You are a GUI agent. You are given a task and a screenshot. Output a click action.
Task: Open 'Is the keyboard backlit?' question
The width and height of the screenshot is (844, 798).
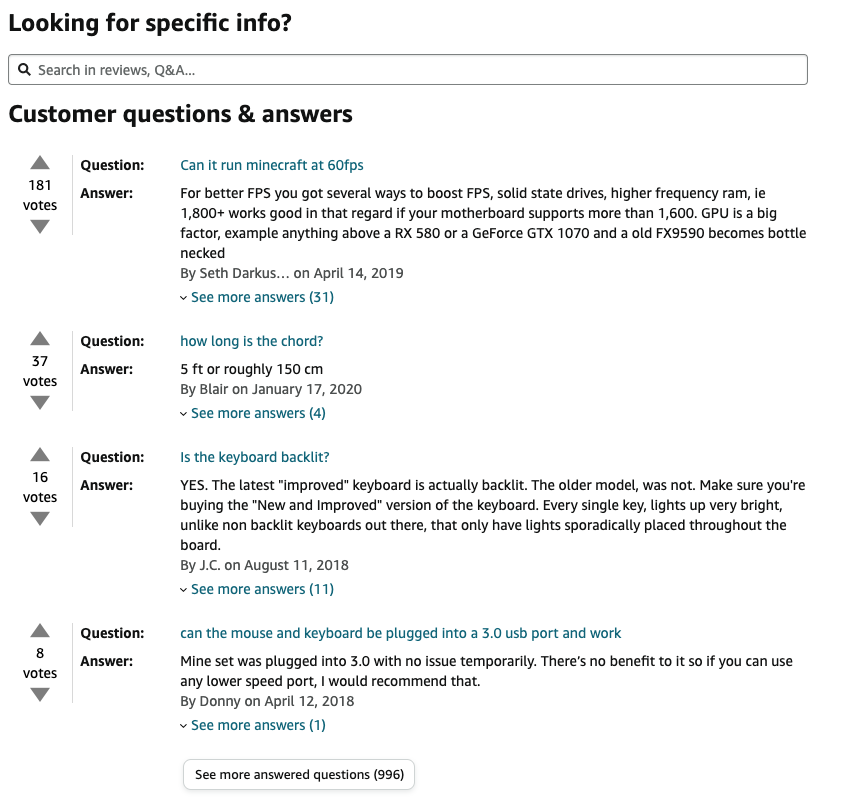click(x=254, y=457)
